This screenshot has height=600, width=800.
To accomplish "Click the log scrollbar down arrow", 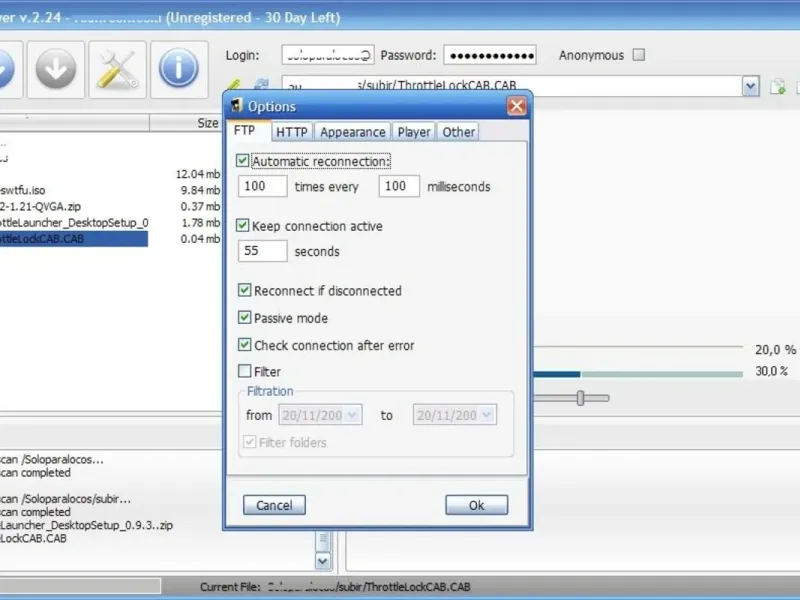I will (323, 562).
